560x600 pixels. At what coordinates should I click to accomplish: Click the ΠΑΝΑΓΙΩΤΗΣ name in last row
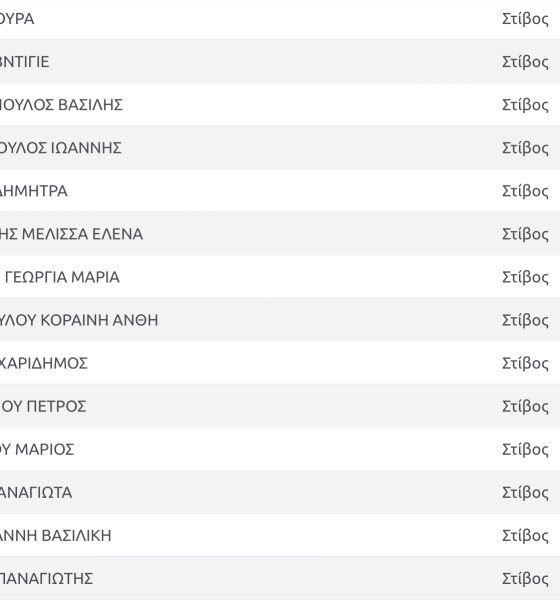(46, 578)
